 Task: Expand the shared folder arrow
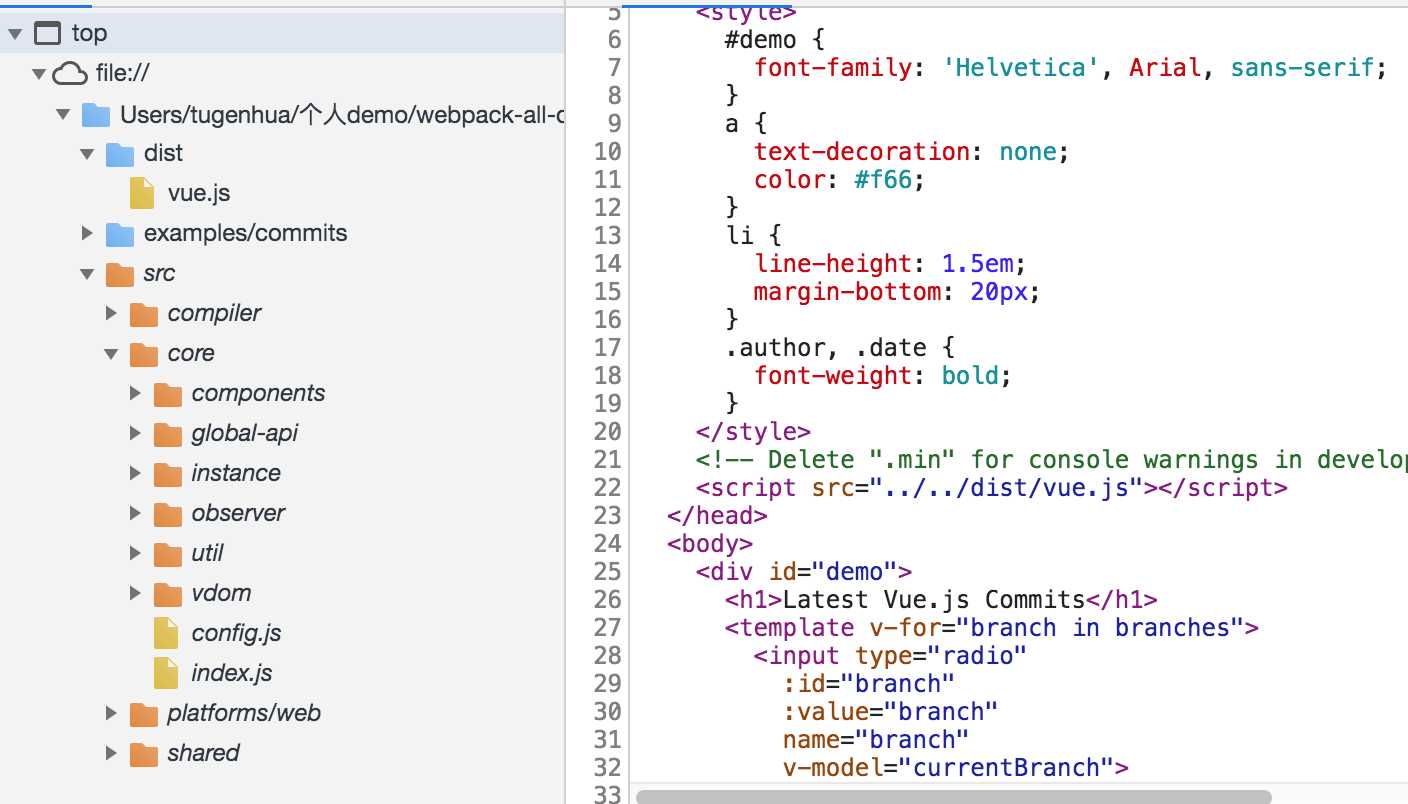[112, 753]
